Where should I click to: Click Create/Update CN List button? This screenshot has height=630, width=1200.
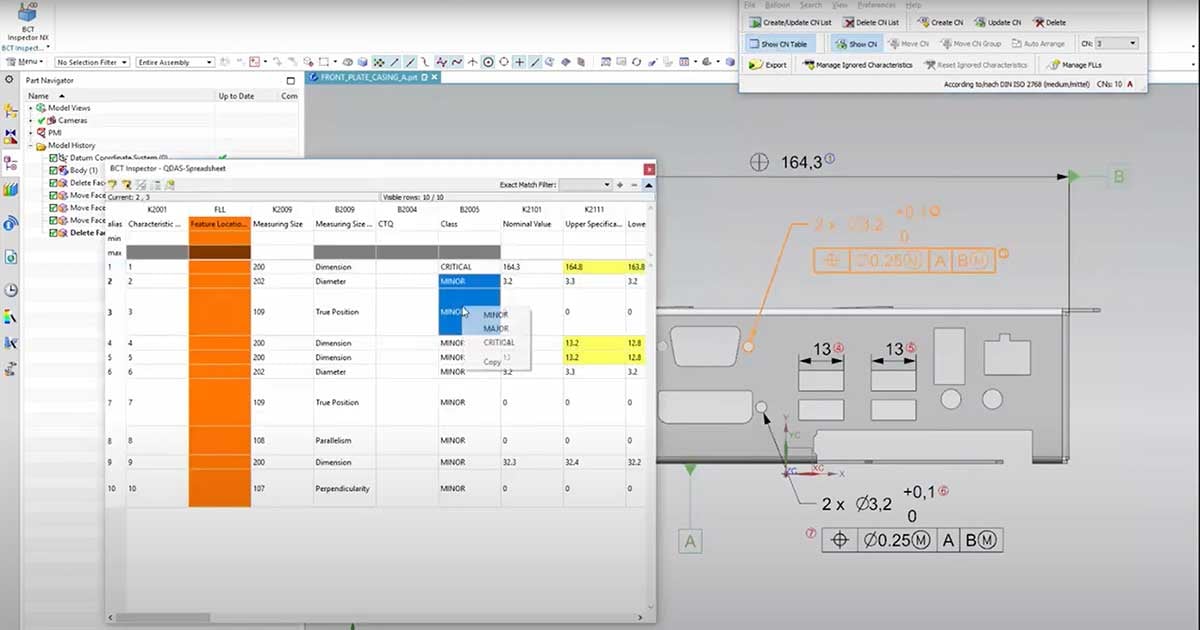pyautogui.click(x=789, y=22)
